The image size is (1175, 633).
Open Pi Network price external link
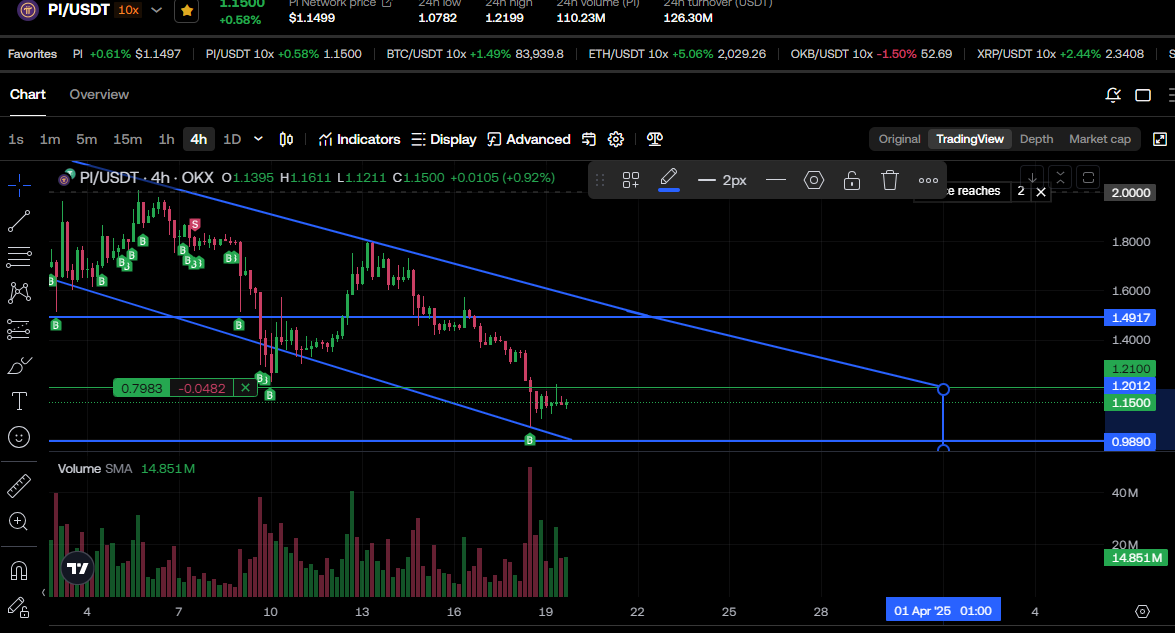[387, 4]
